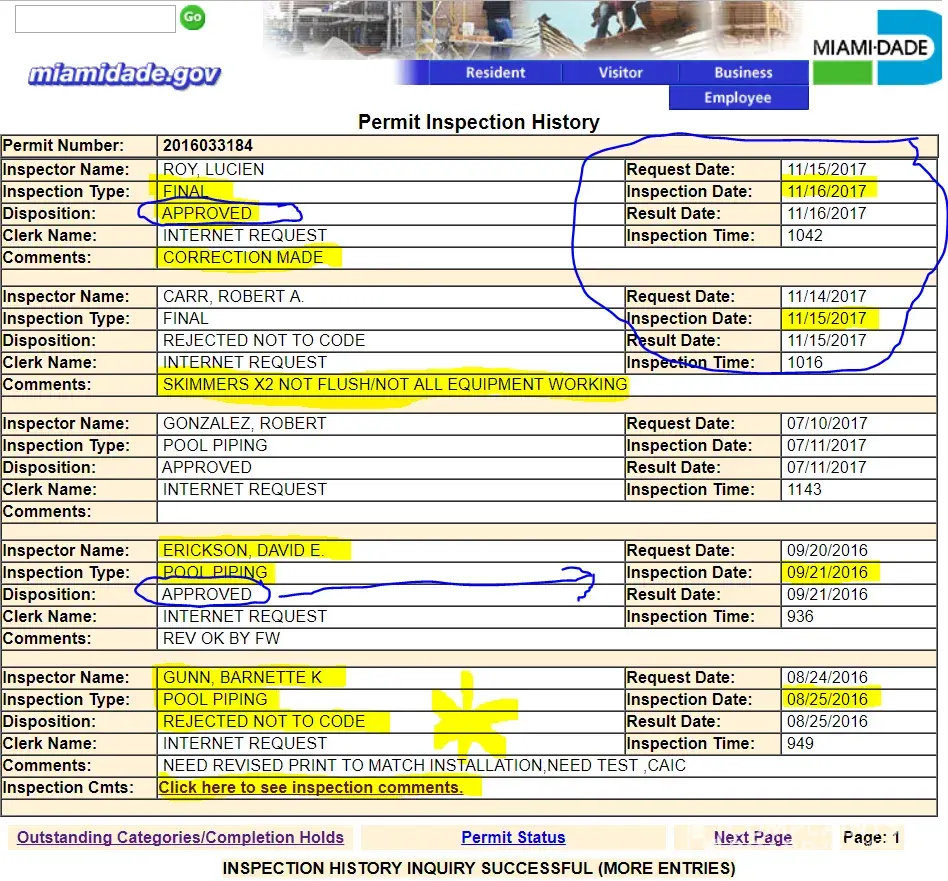Click the construction banner photo
Screen dimensions: 948x881
530,29
